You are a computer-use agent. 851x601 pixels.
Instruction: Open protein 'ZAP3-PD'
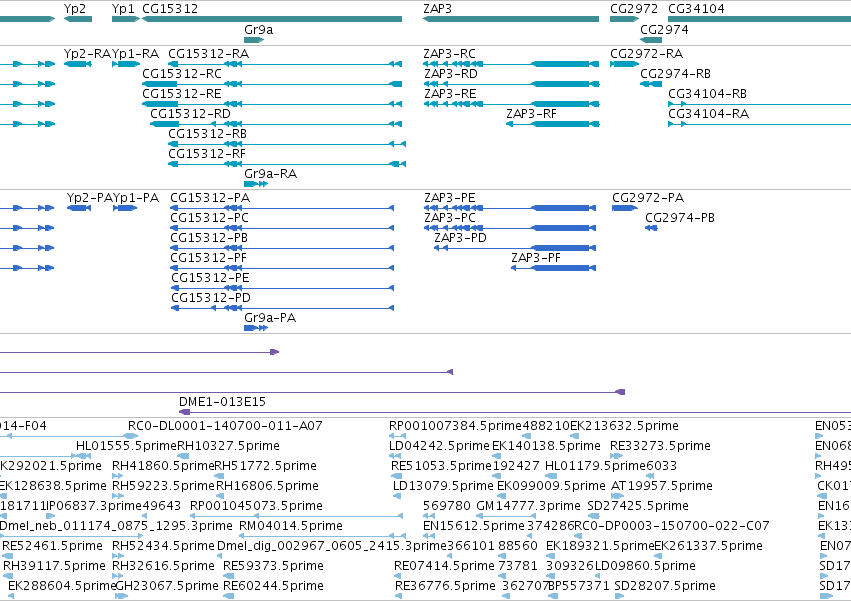coord(460,238)
